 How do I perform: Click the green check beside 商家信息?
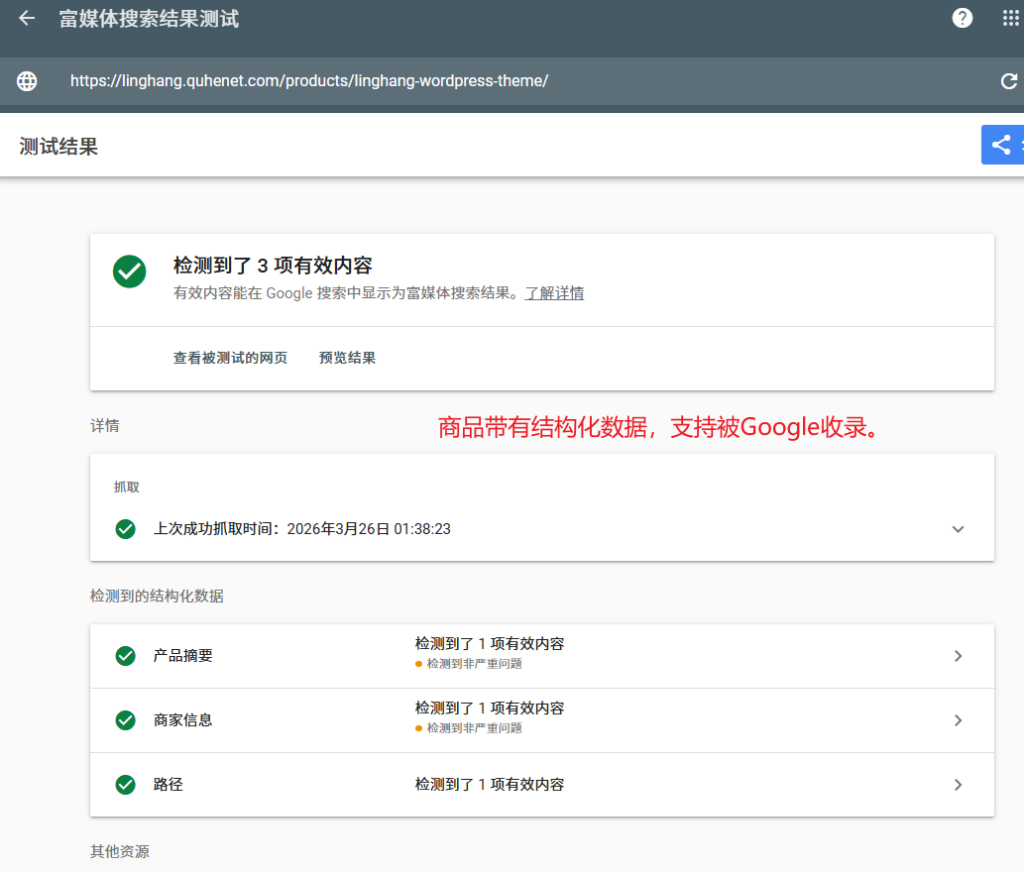click(125, 720)
